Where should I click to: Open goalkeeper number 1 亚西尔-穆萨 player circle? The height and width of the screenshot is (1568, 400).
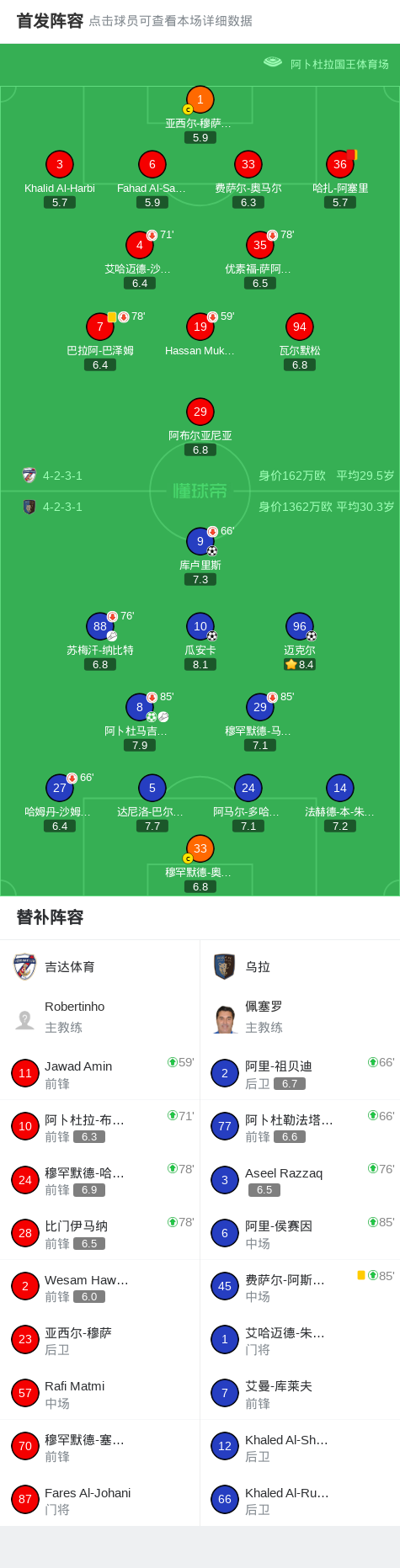pos(200,99)
